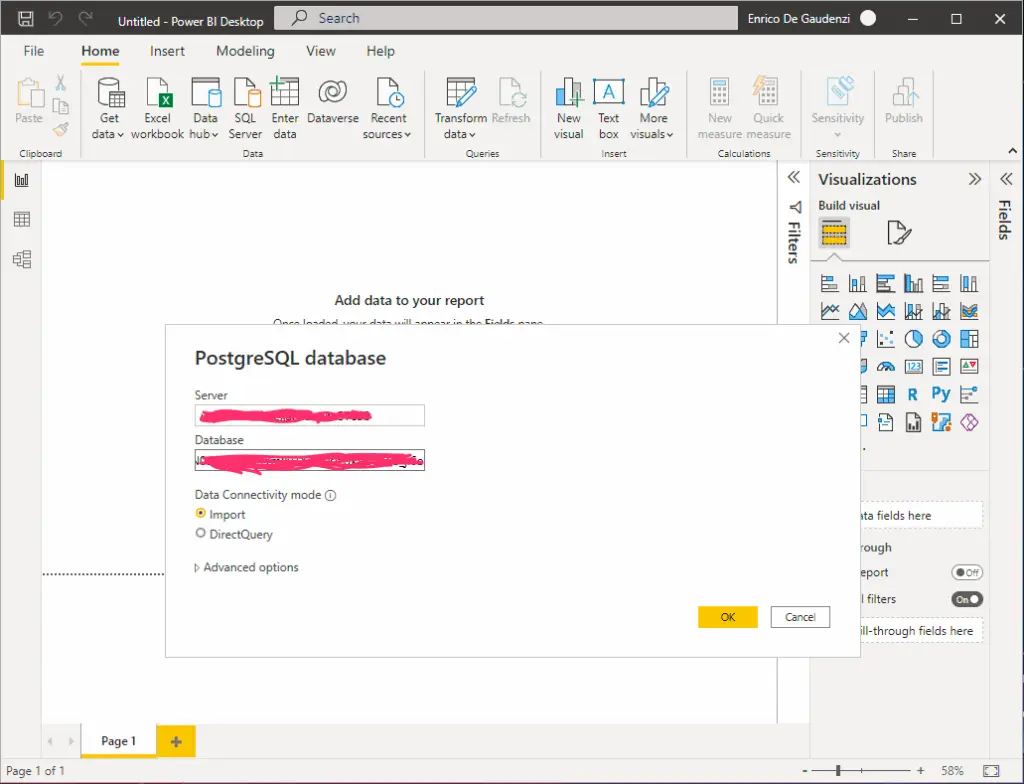Select the Python visual icon
1024x784 pixels.
click(x=940, y=394)
